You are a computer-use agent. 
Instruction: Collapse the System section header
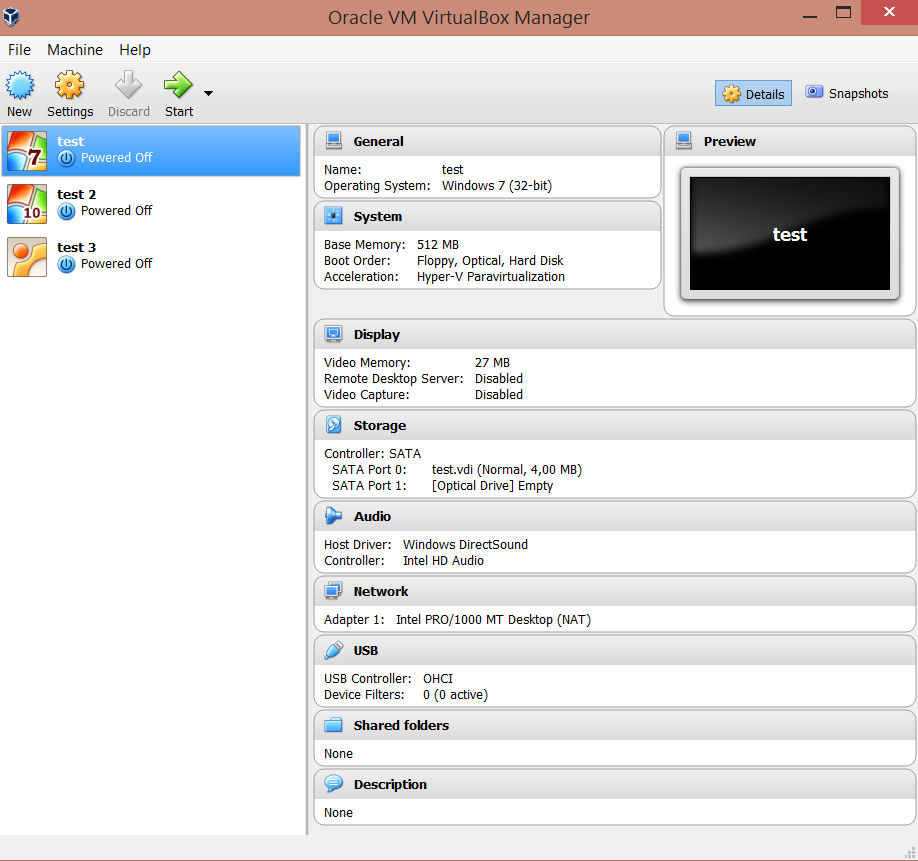point(377,217)
